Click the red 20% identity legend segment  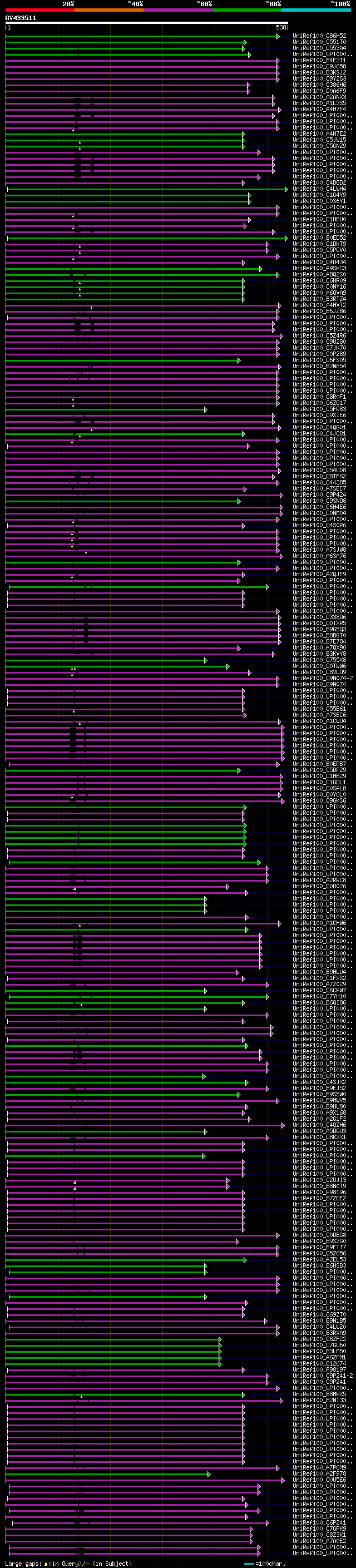(x=40, y=10)
